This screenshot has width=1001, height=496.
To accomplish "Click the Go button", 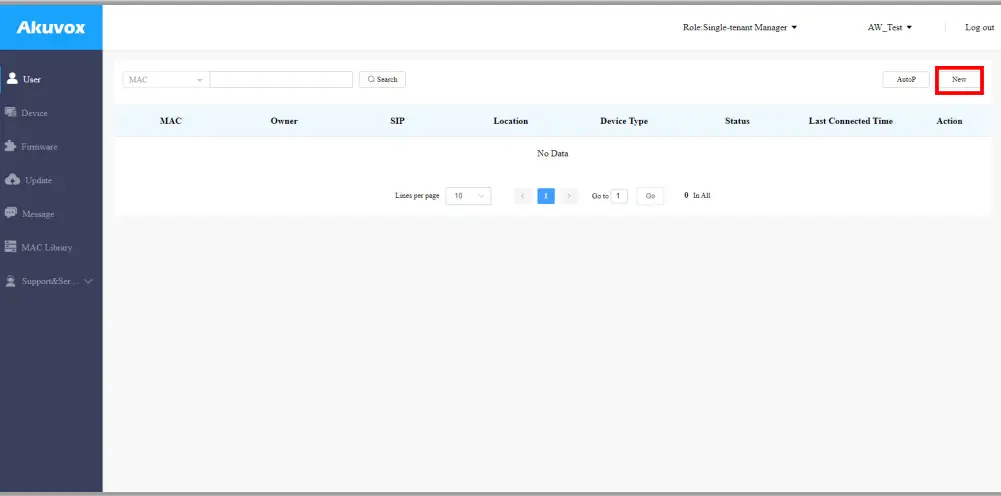I will tap(650, 196).
